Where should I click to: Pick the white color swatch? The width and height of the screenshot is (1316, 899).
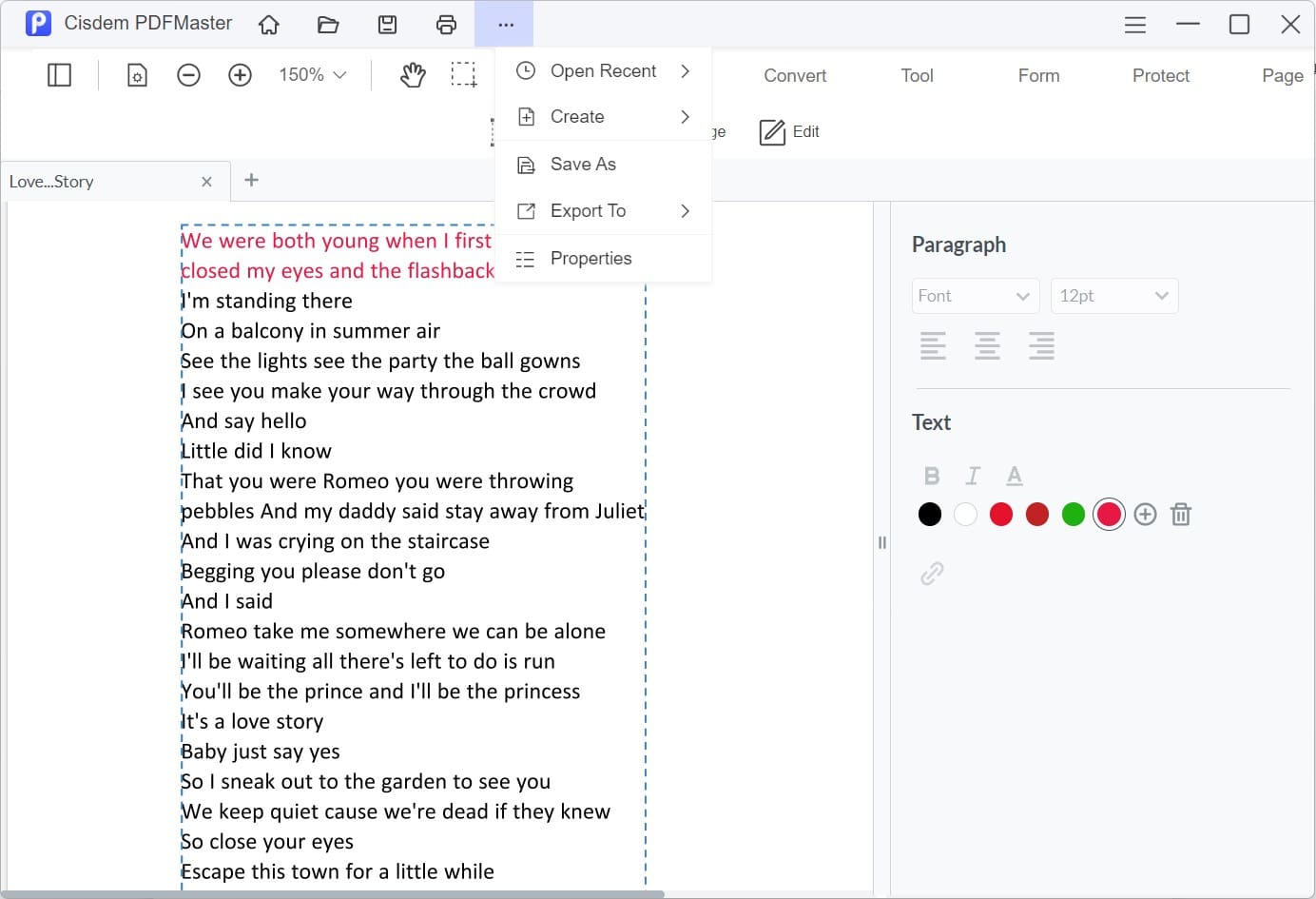965,515
